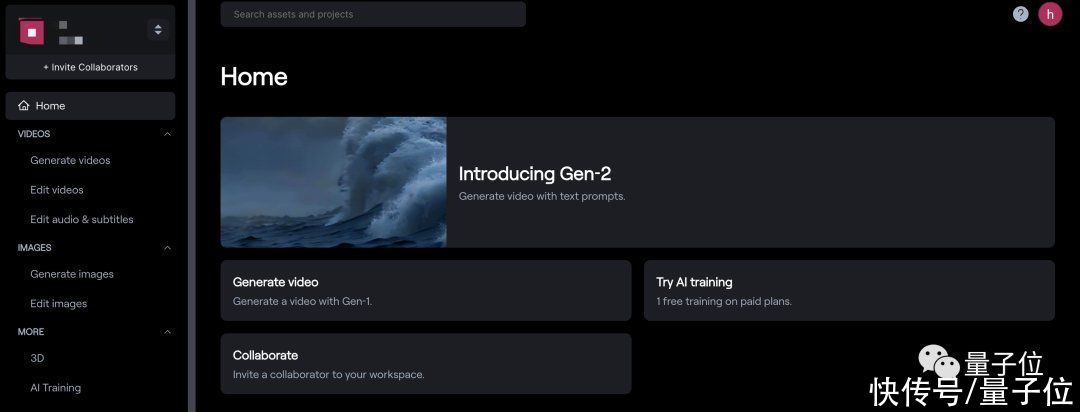This screenshot has height=412, width=1080.
Task: Click 'Invite a collaborator to your workspace.' text
Action: click(329, 375)
